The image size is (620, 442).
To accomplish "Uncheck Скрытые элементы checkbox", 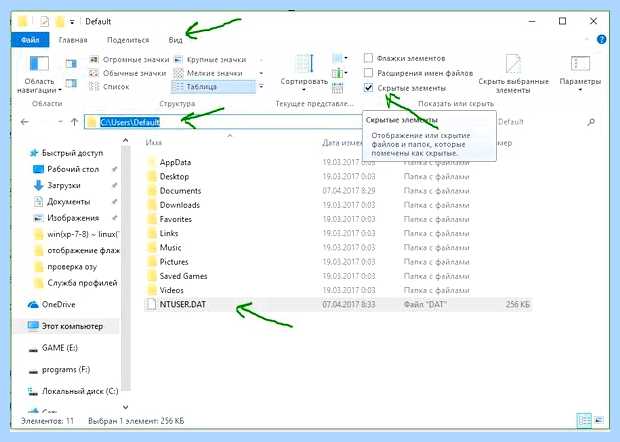I will [x=368, y=88].
